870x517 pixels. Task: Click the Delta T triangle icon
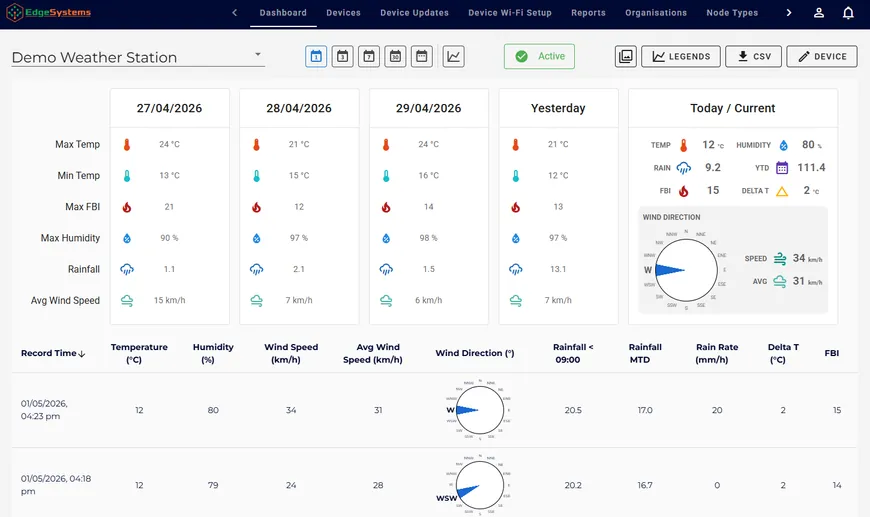click(782, 191)
